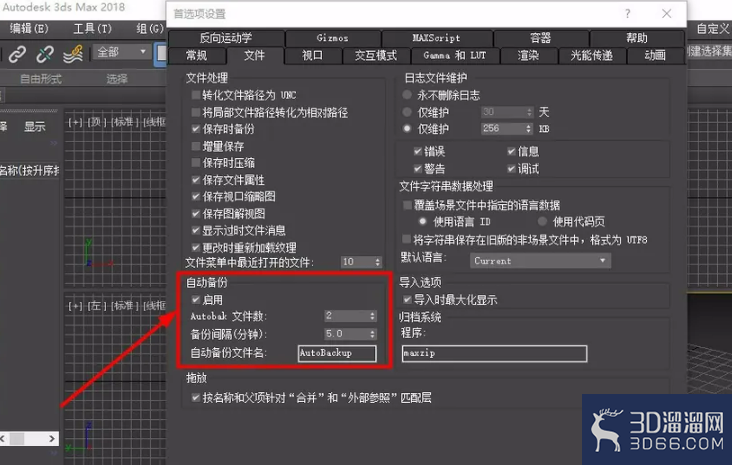
Task: Close the 首选项设置 dialog
Action: tap(667, 14)
